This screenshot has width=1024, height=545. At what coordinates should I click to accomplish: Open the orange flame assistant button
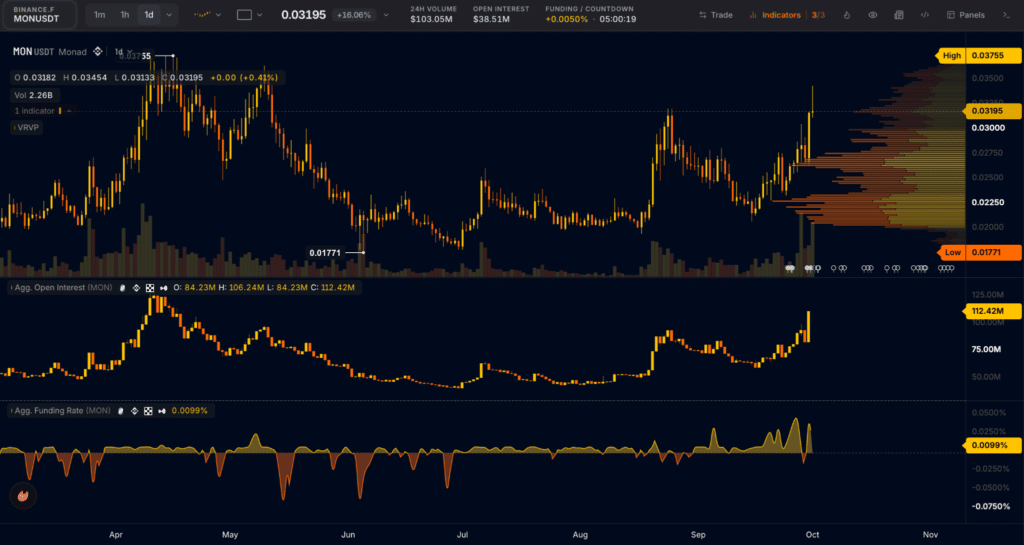pos(23,495)
